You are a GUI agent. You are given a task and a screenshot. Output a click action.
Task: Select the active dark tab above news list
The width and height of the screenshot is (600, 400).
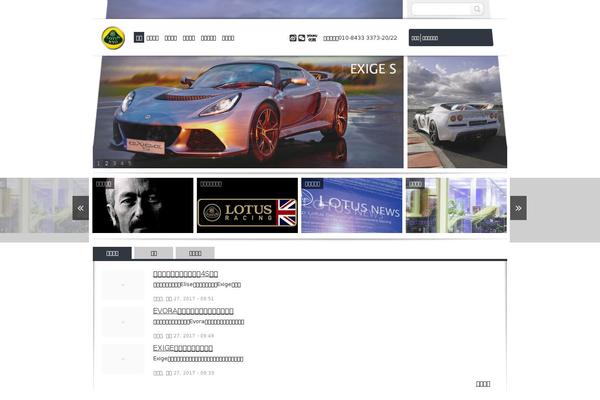point(112,253)
